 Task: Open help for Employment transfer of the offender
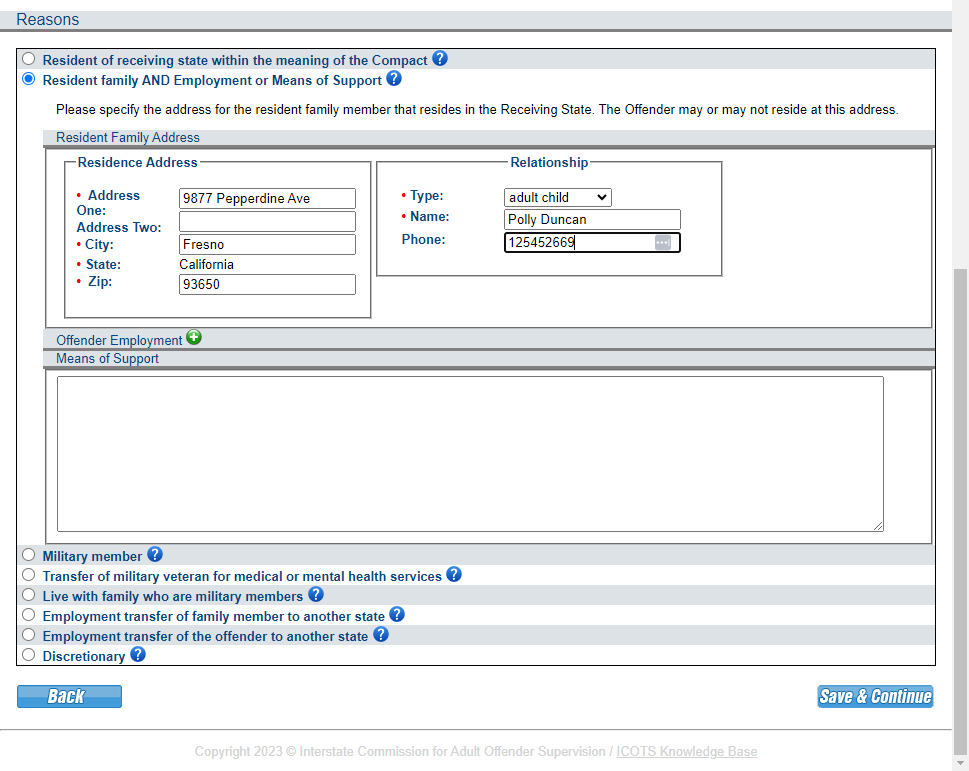381,634
